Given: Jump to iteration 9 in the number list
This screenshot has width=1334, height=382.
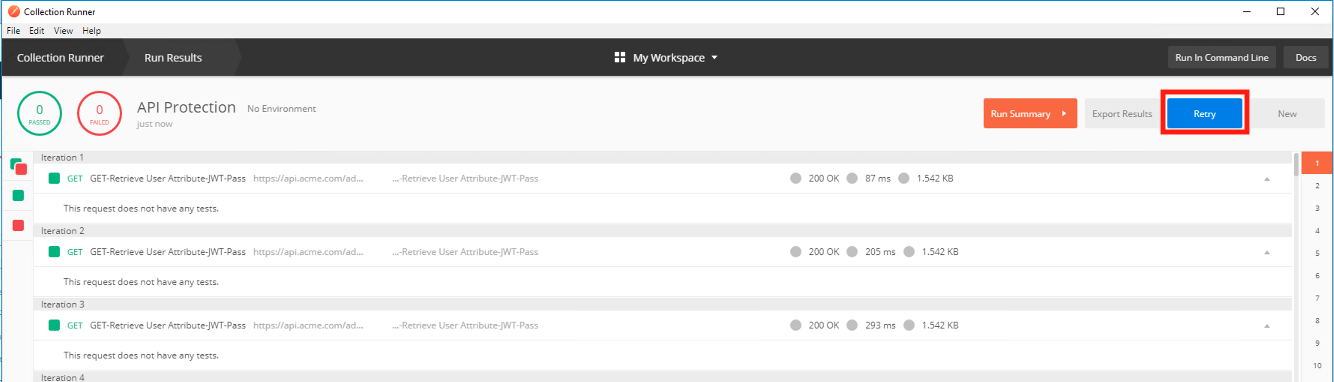Looking at the screenshot, I should coord(1317,343).
